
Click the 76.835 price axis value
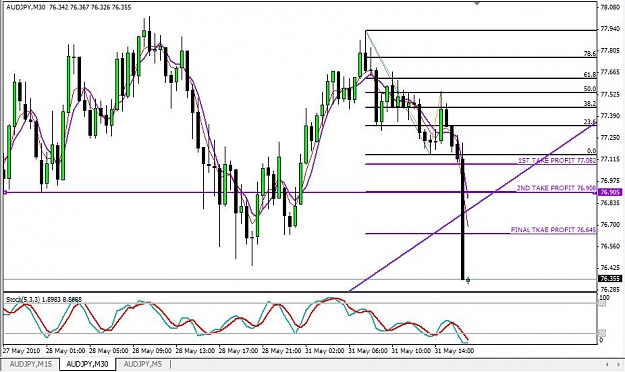pos(610,203)
